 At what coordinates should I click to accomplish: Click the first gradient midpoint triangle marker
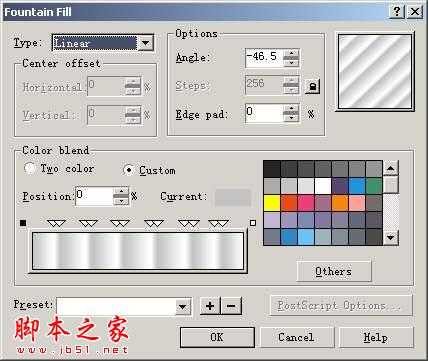click(56, 223)
